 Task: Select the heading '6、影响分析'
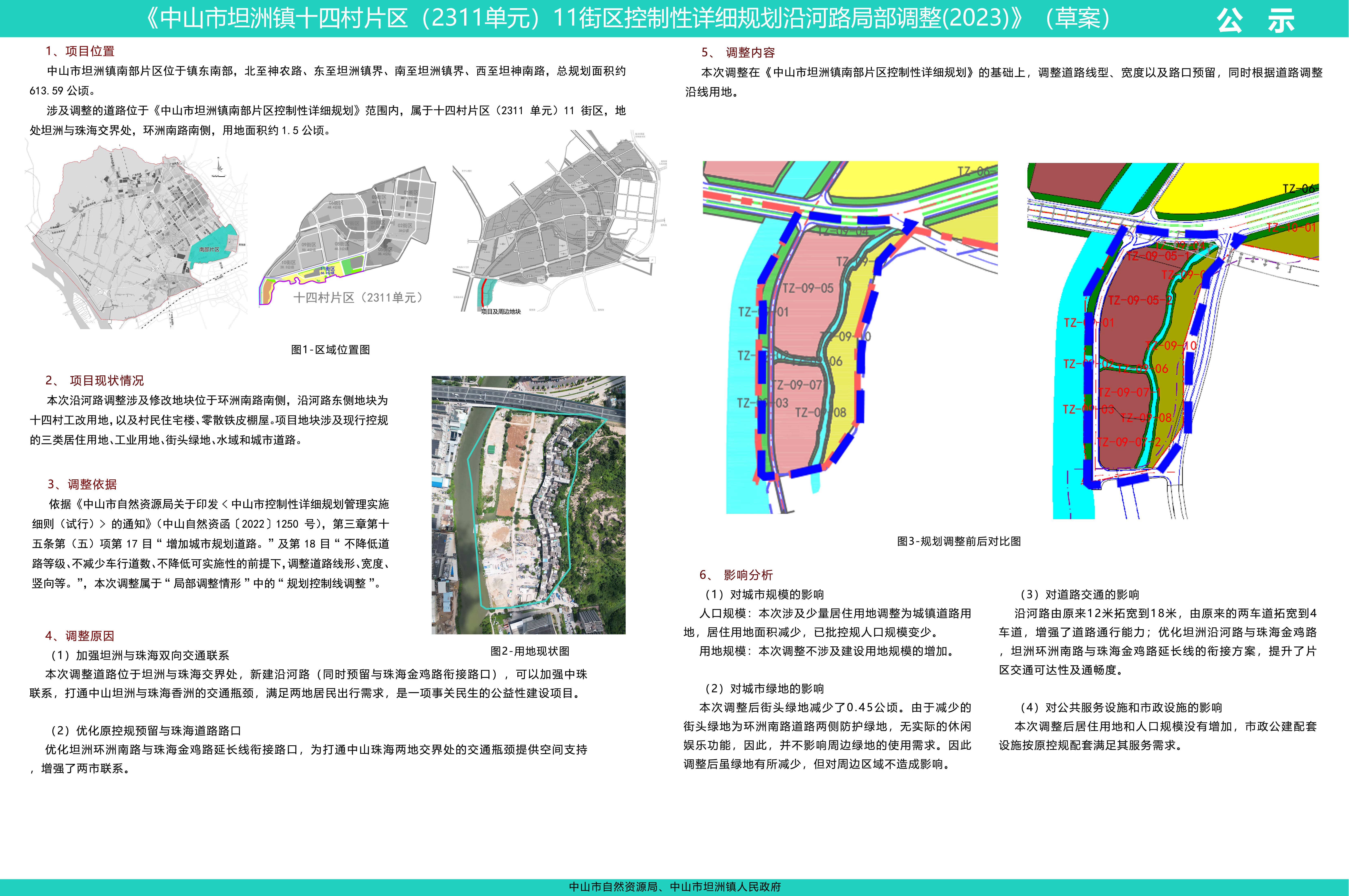click(736, 575)
